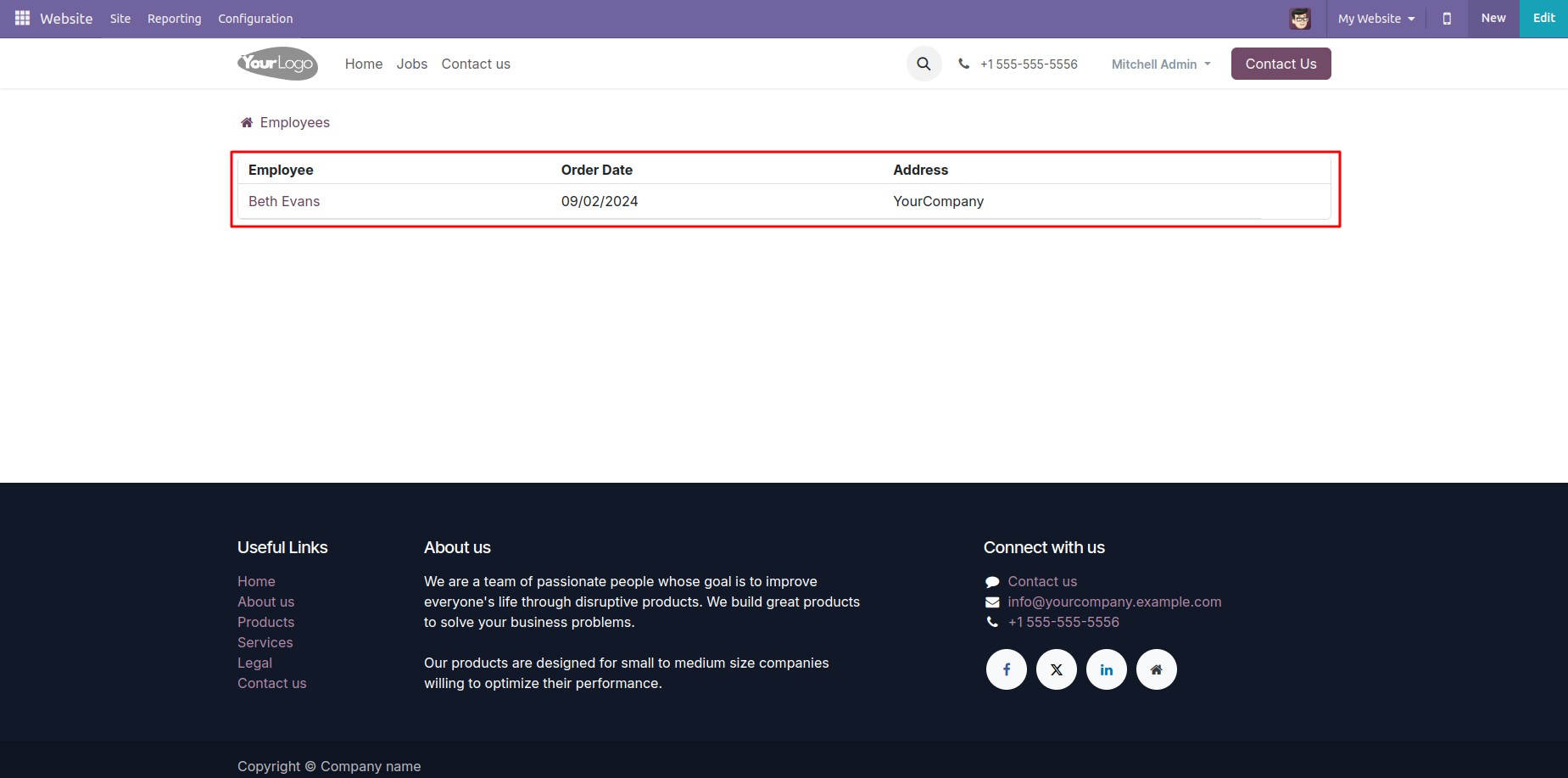Open the Site menu
This screenshot has height=778, width=1568.
click(120, 19)
